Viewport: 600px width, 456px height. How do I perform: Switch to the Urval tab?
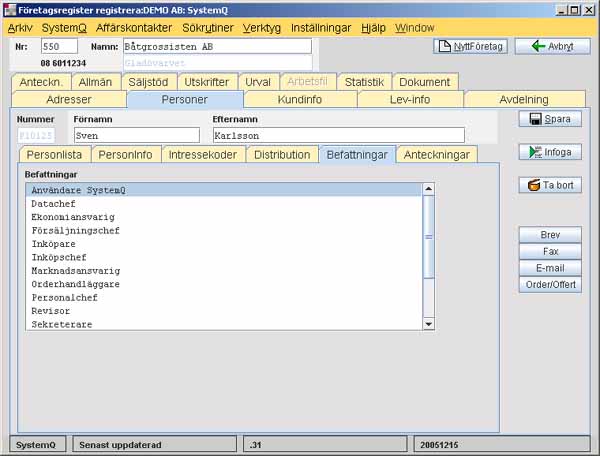click(x=258, y=82)
